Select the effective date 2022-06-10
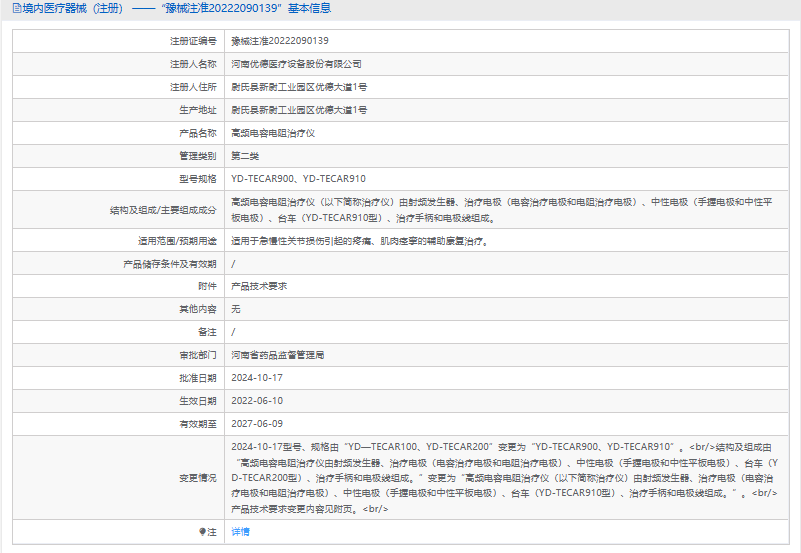This screenshot has height=553, width=801. point(257,401)
